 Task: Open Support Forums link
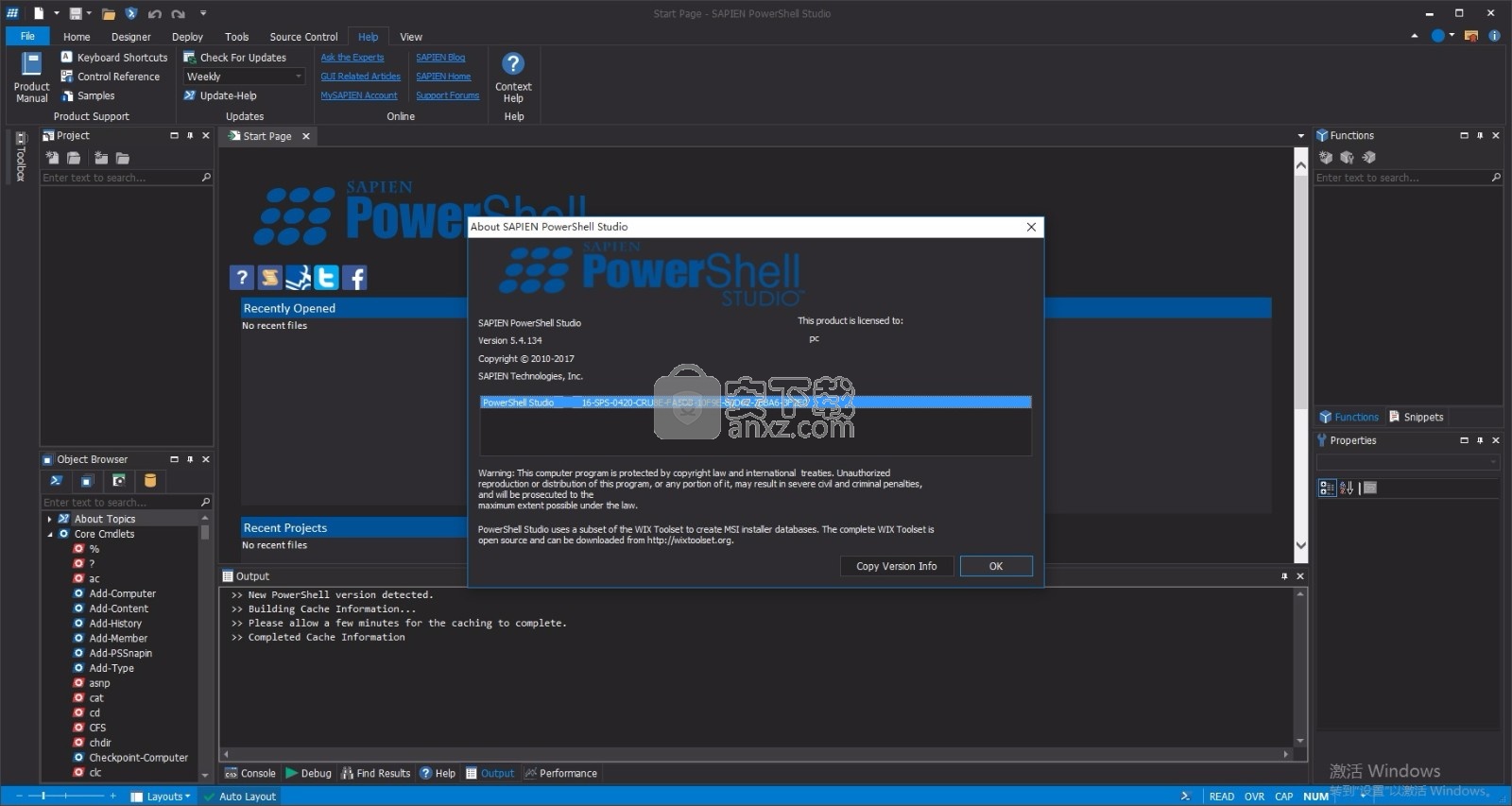(448, 95)
